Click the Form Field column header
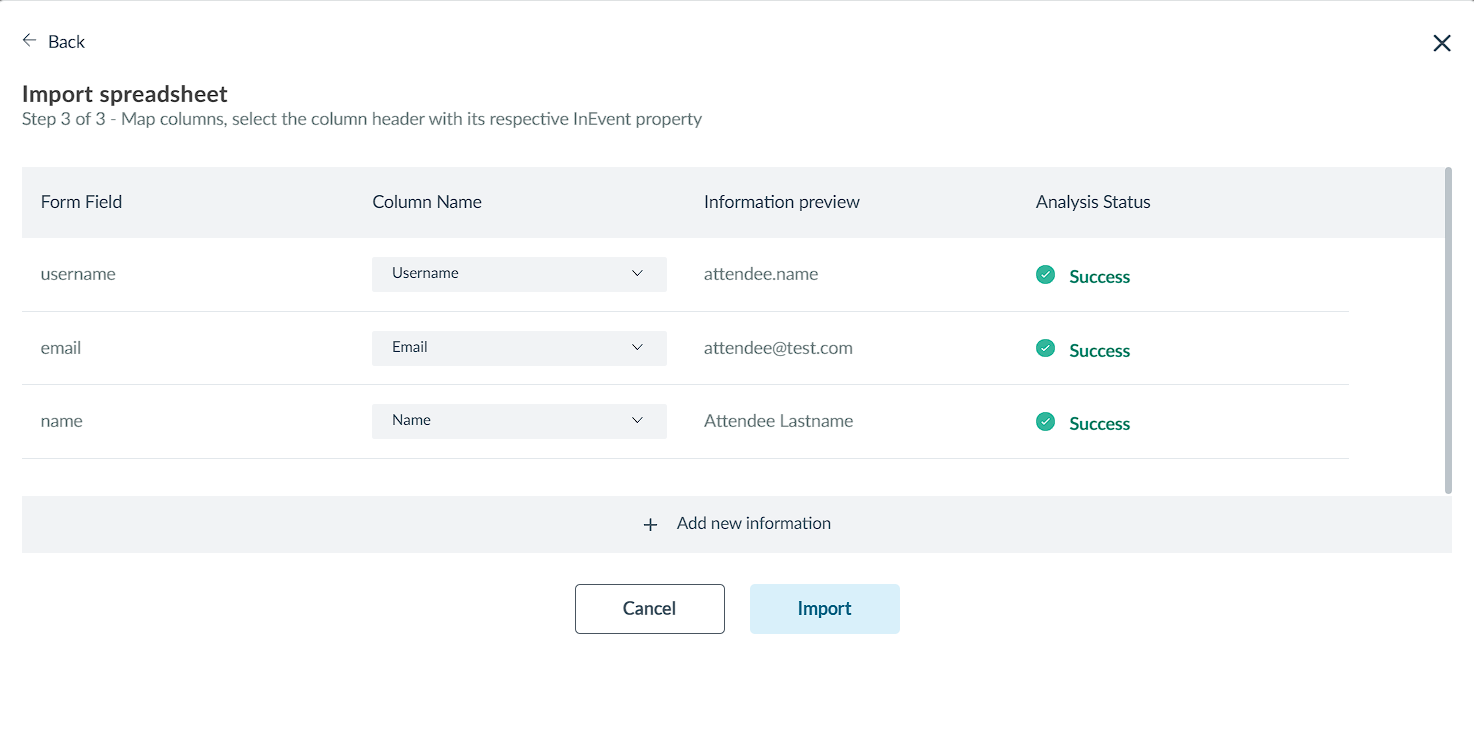1474x730 pixels. 81,202
